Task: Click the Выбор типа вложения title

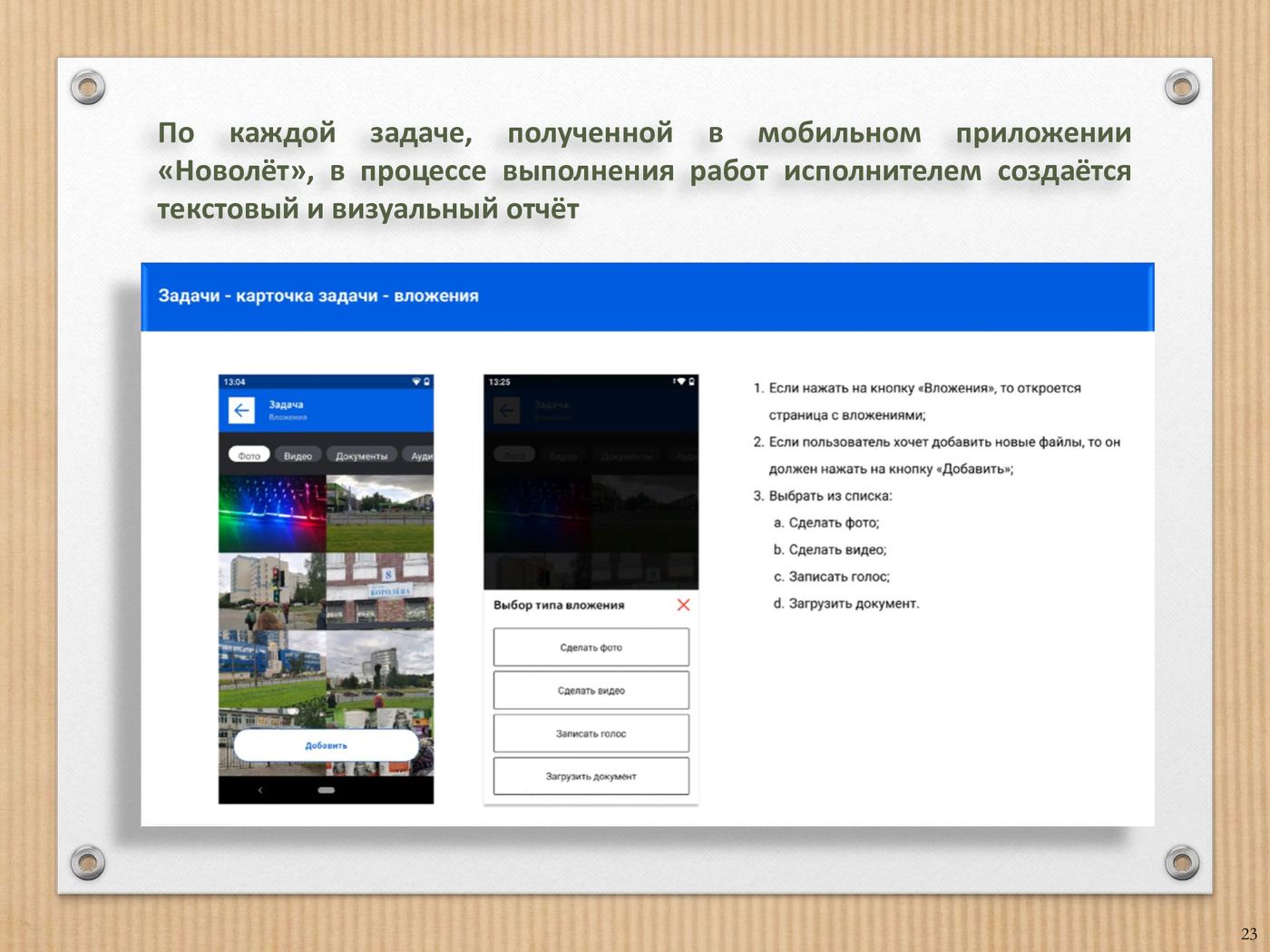Action: pyautogui.click(x=559, y=605)
